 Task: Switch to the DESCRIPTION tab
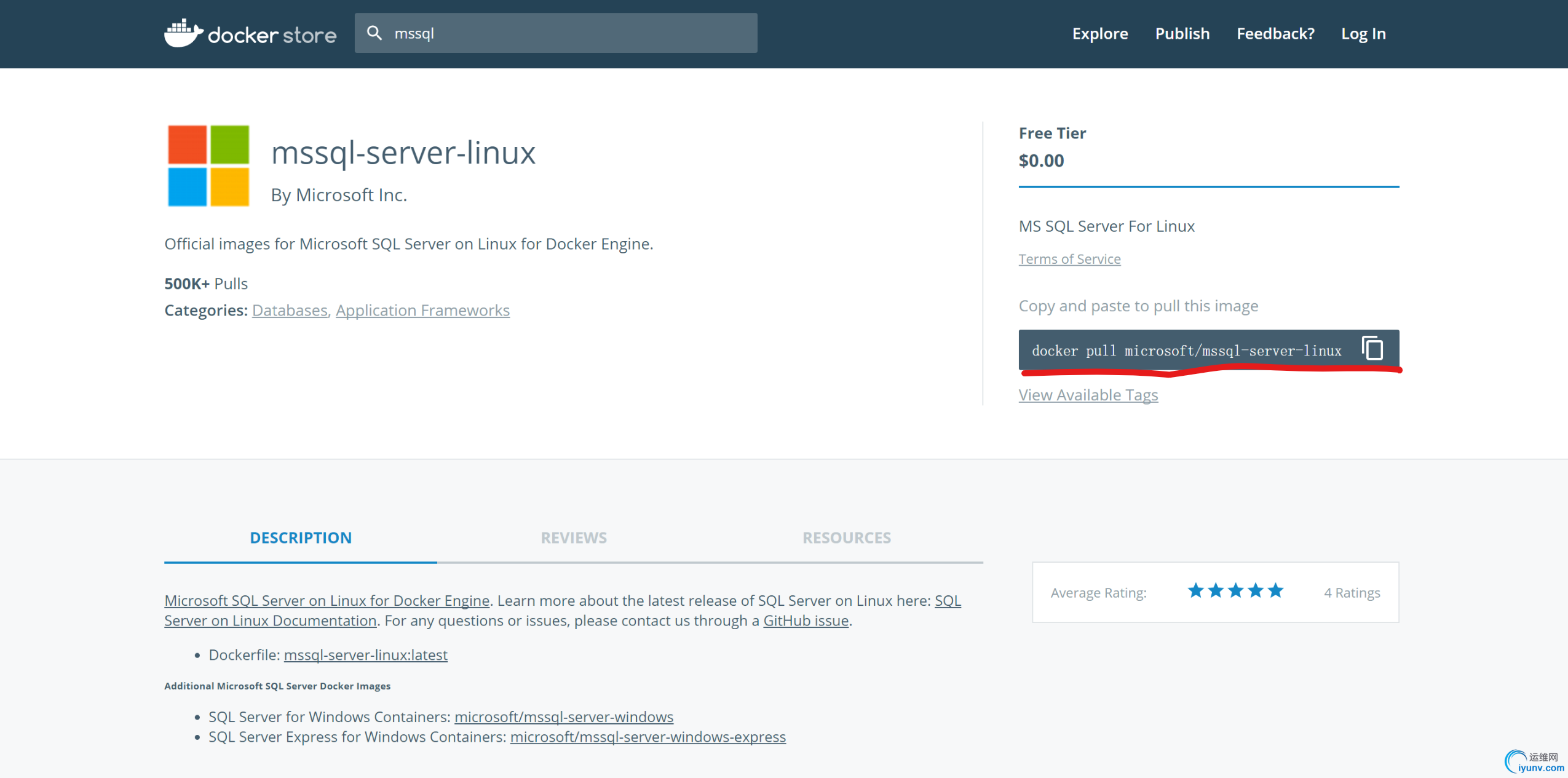[x=301, y=538]
